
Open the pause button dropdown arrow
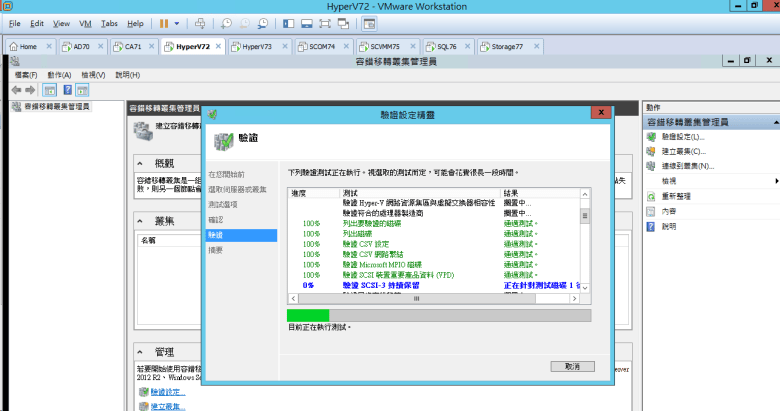tap(178, 22)
